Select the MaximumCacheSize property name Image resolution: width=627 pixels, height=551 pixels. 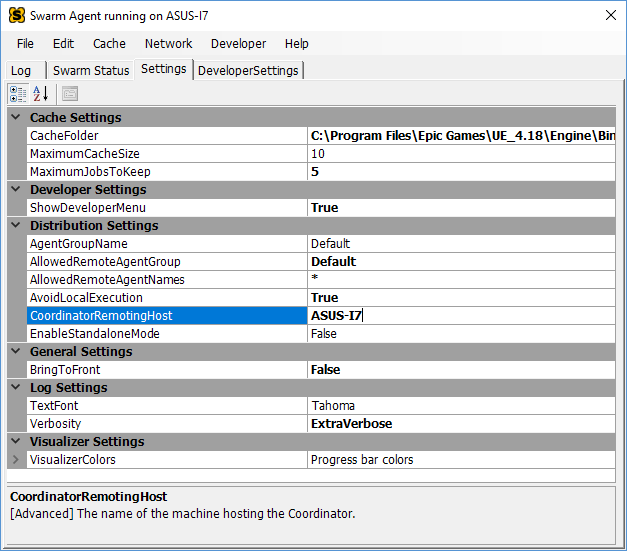coord(167,154)
